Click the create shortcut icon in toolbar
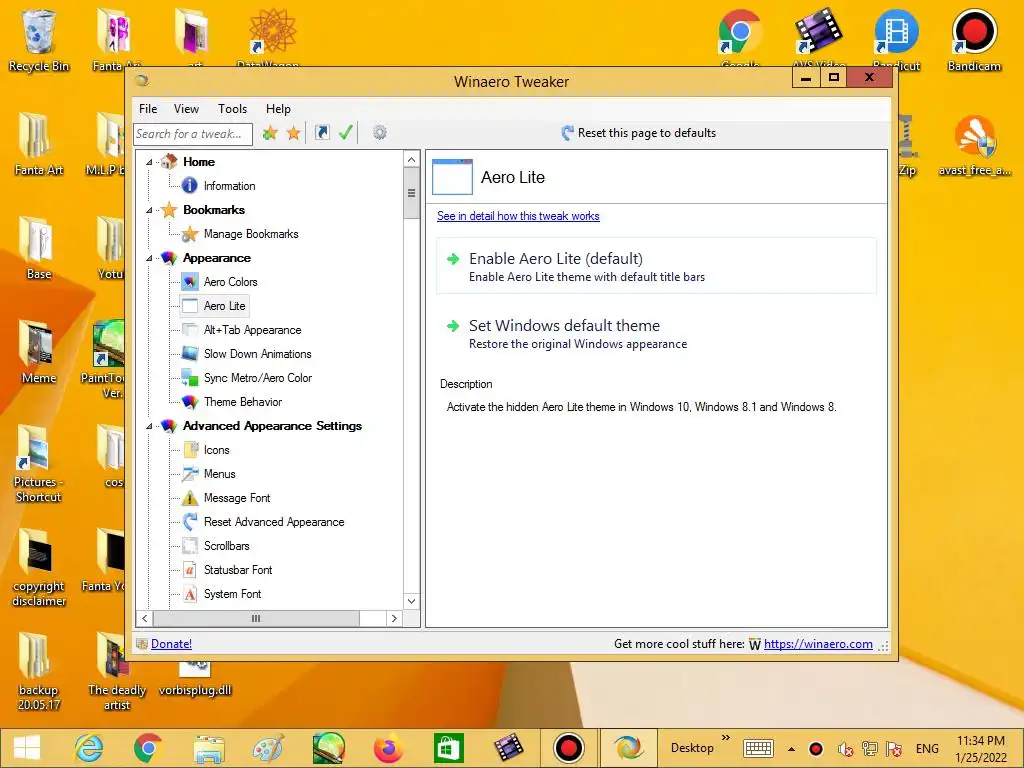 (322, 133)
